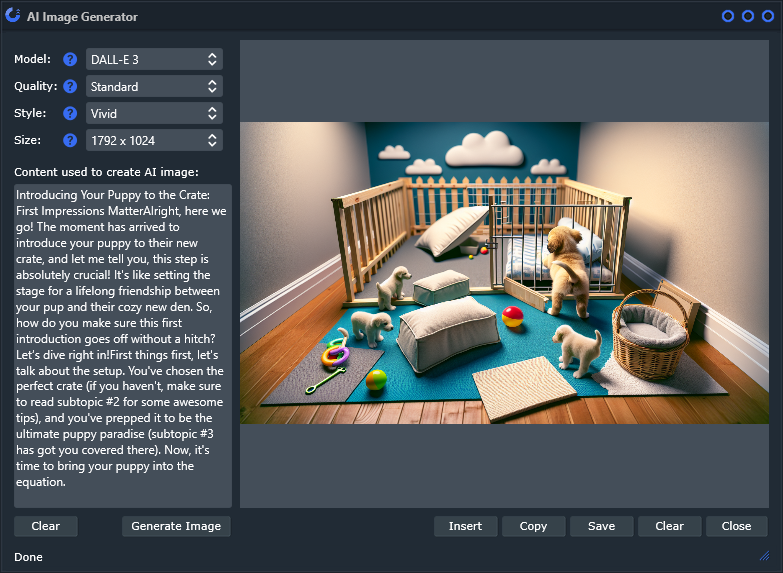Viewport: 783px width, 573px height.
Task: Click the help icon next to Size
Action: [x=70, y=141]
